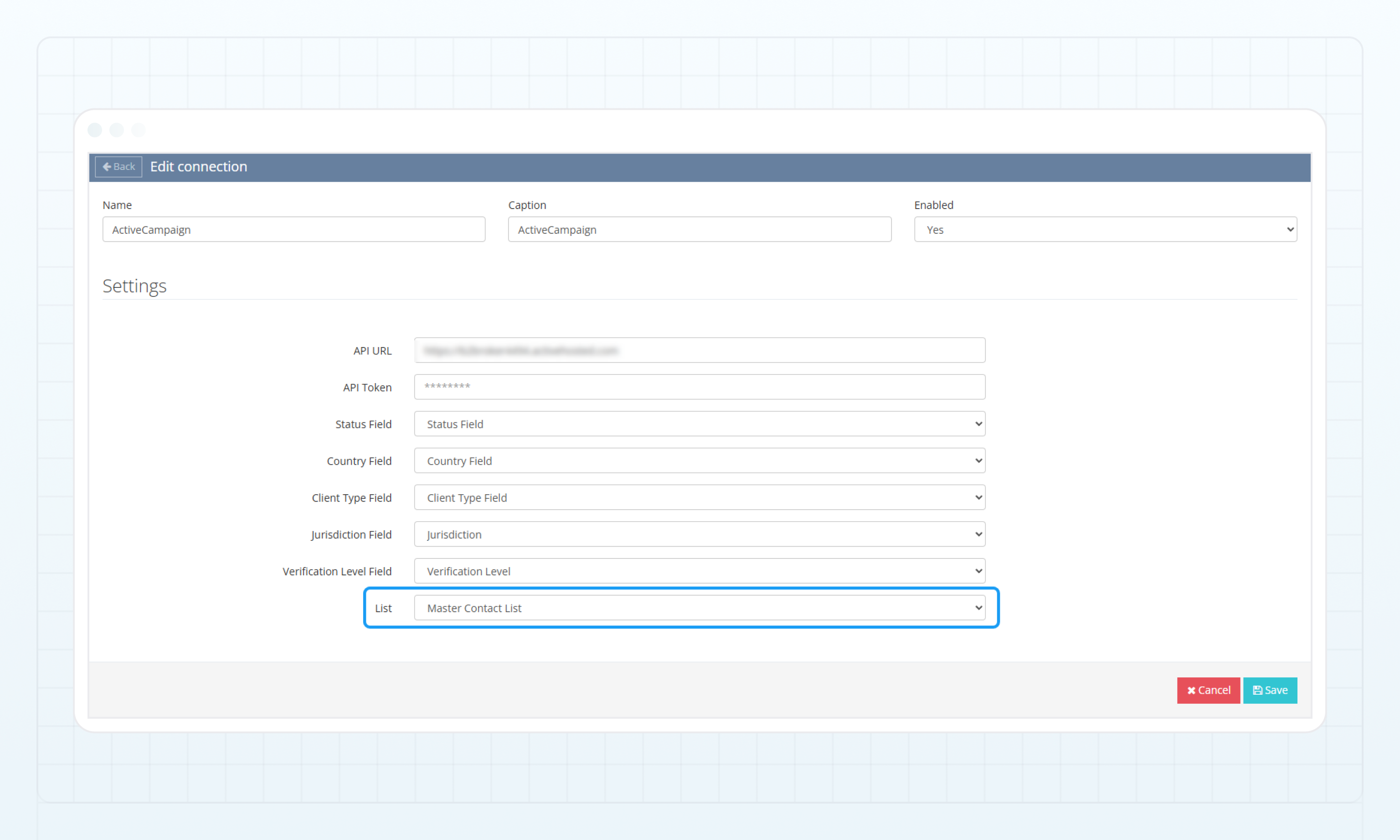Open the Jurisdiction Field dropdown
Screen dimensions: 1400x840
[x=699, y=534]
